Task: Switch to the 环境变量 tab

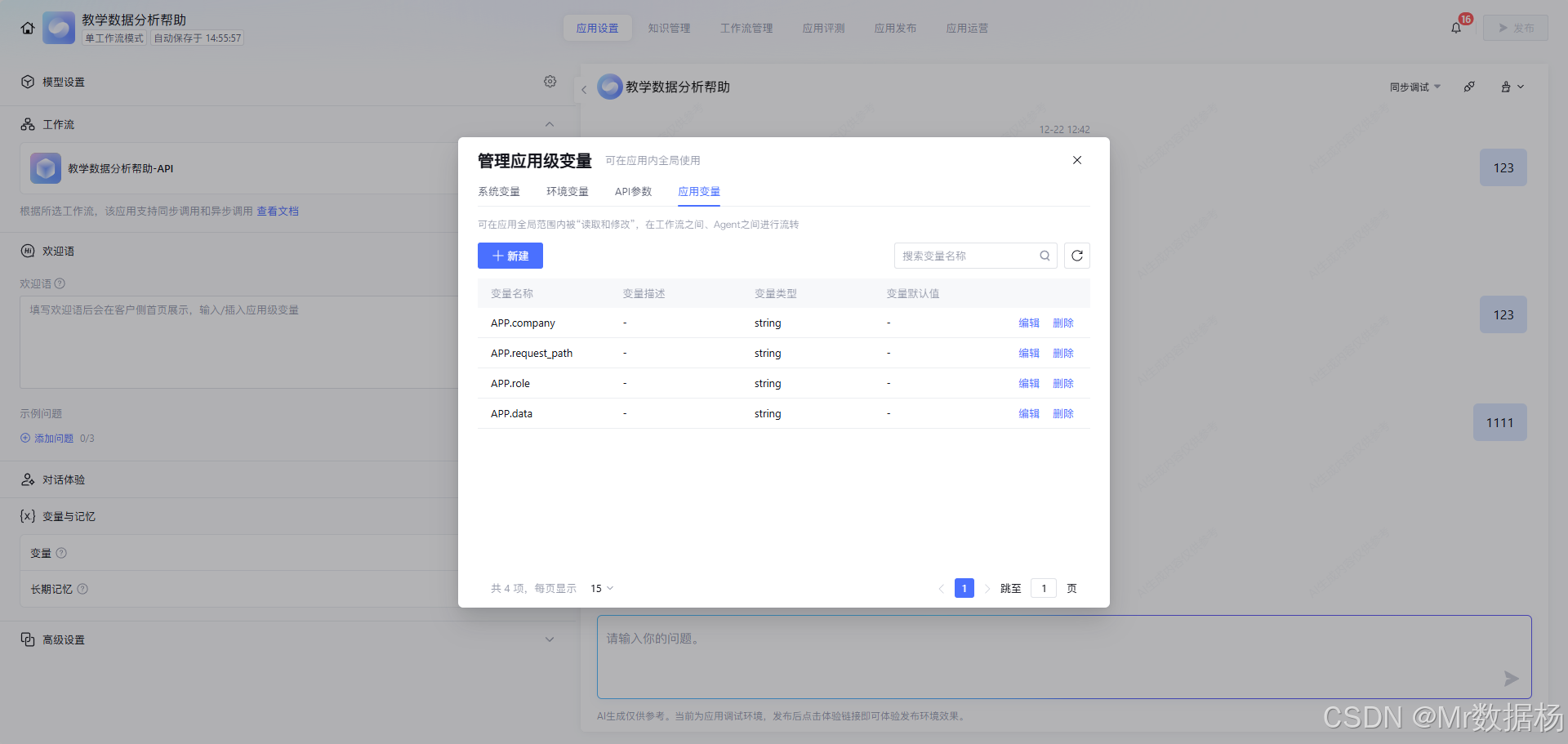Action: 567,191
